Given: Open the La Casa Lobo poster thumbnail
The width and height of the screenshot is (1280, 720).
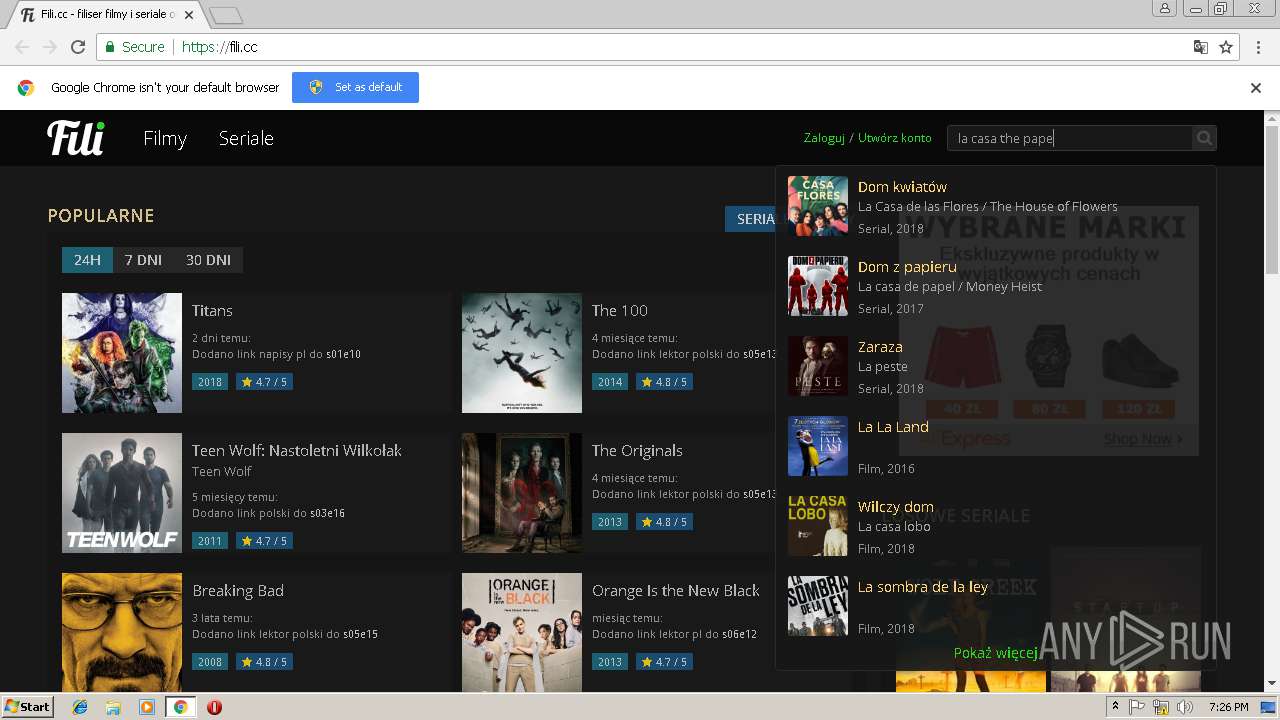Looking at the screenshot, I should [818, 526].
